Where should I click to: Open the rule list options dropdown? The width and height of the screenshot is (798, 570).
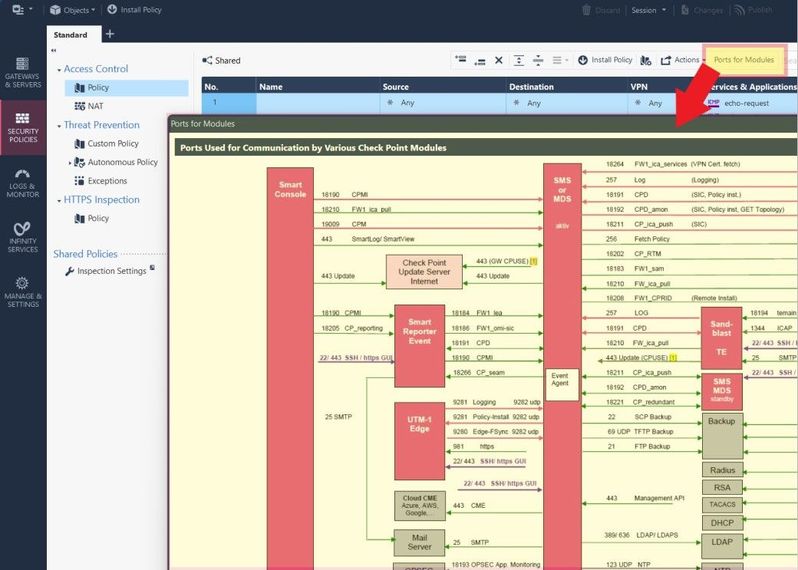click(x=560, y=60)
